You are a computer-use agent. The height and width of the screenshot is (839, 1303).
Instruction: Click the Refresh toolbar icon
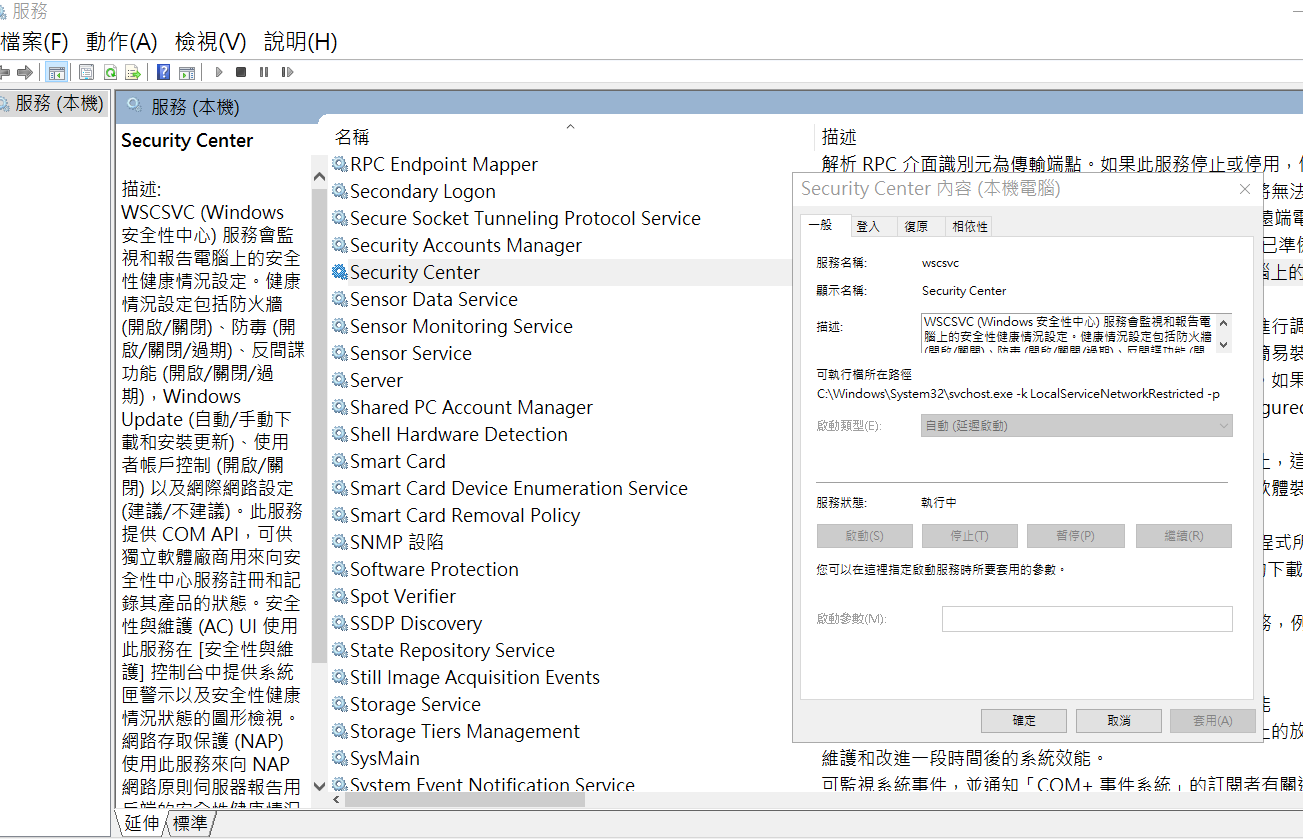point(110,72)
